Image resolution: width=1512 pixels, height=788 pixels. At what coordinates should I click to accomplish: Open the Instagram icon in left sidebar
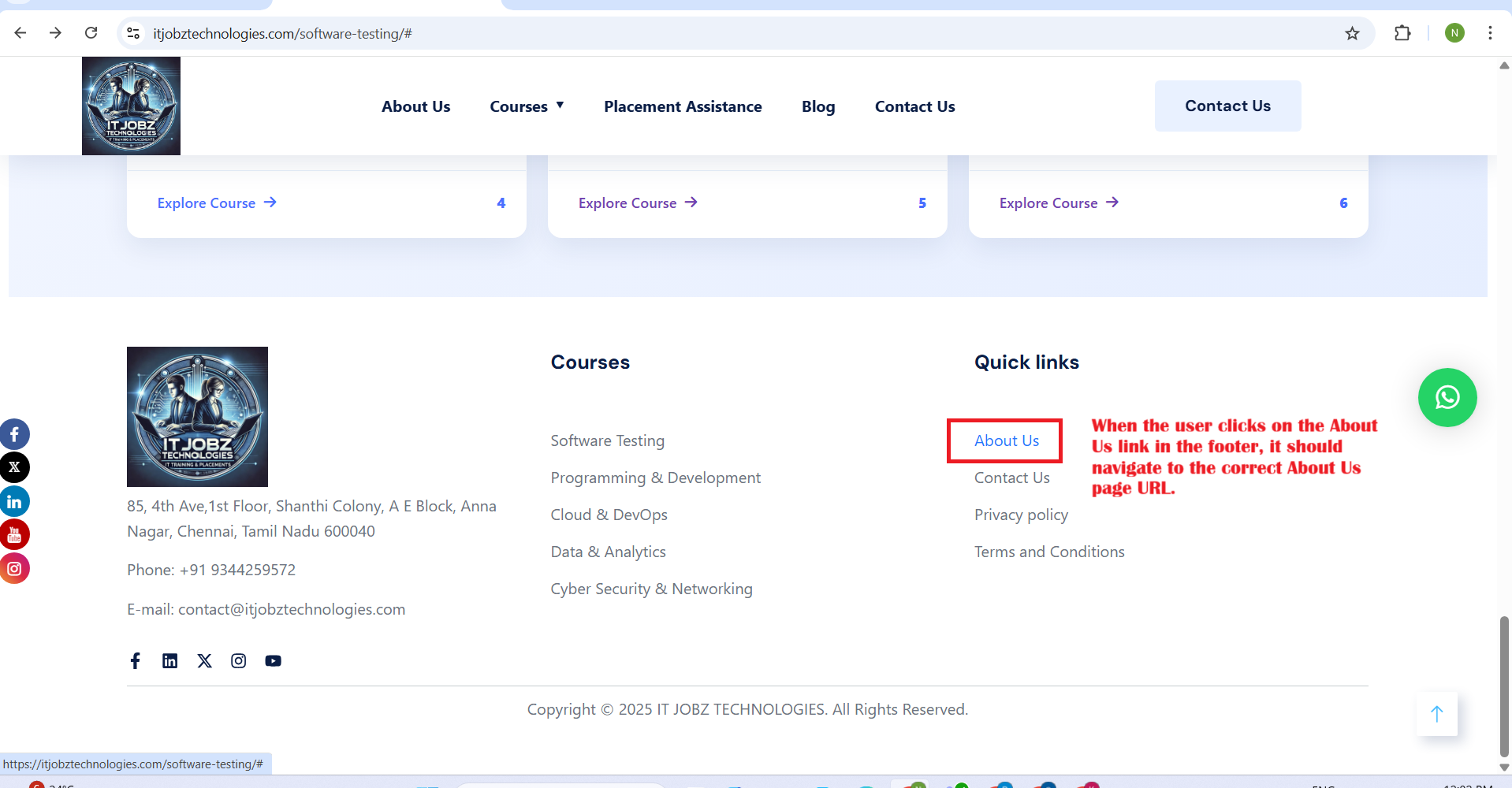click(x=14, y=568)
